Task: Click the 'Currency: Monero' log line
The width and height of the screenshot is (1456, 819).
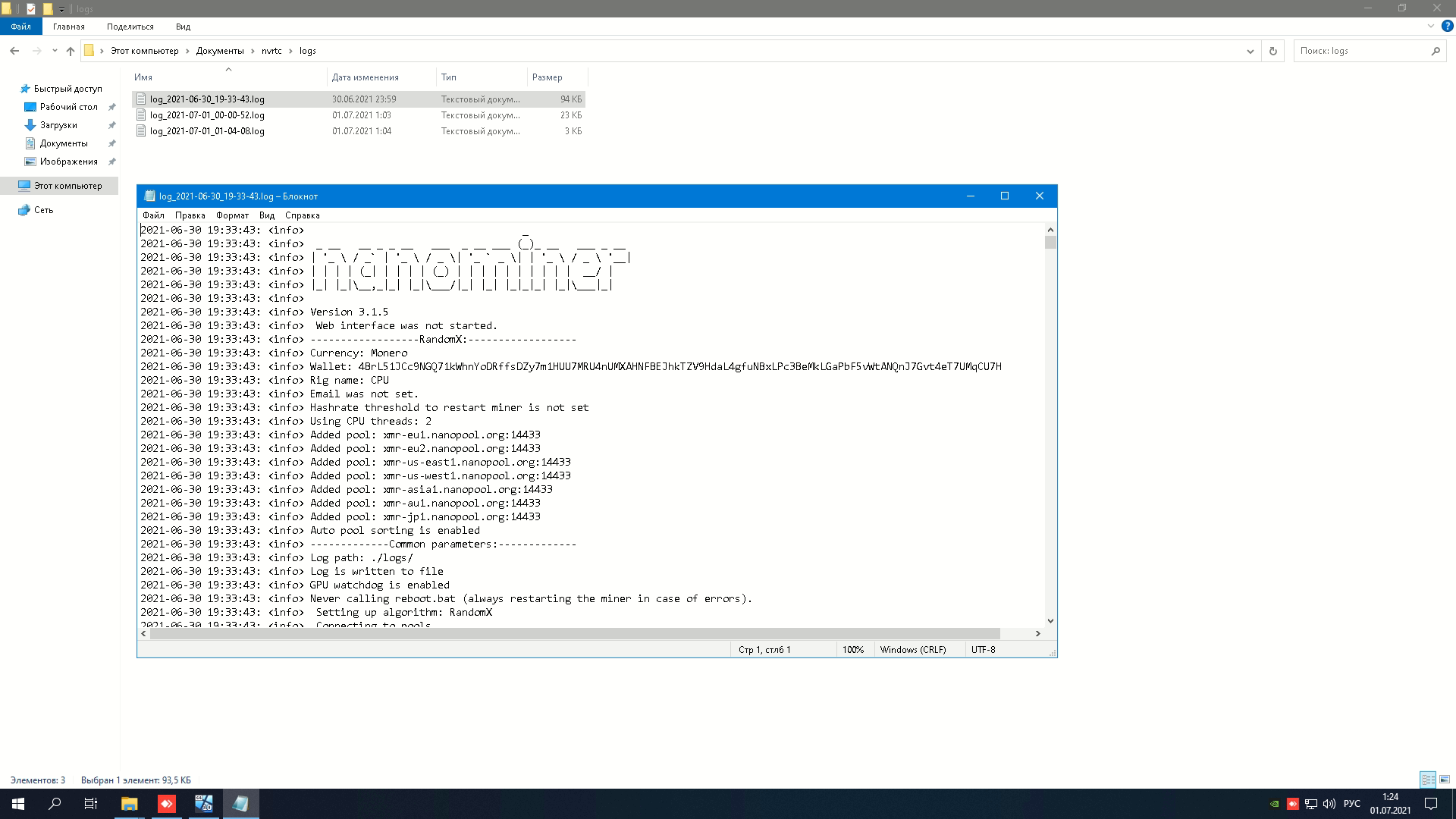Action: tap(359, 353)
